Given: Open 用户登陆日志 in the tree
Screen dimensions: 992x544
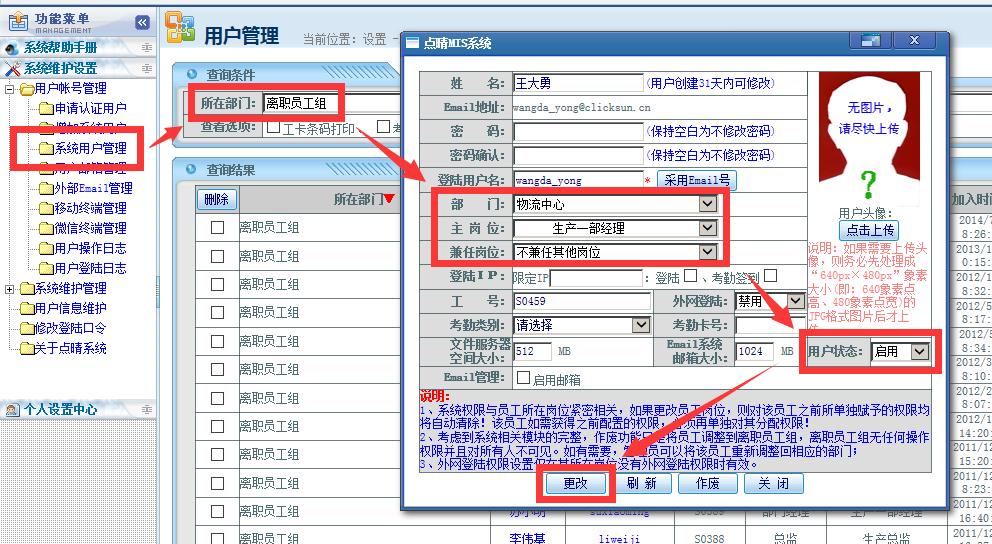Looking at the screenshot, I should [x=90, y=268].
